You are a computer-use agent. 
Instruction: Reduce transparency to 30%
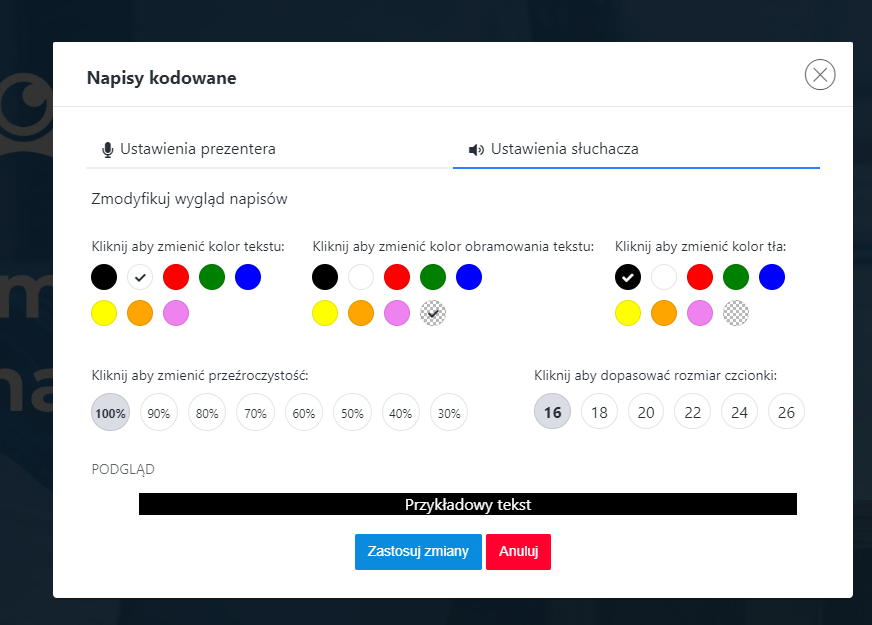coord(448,412)
